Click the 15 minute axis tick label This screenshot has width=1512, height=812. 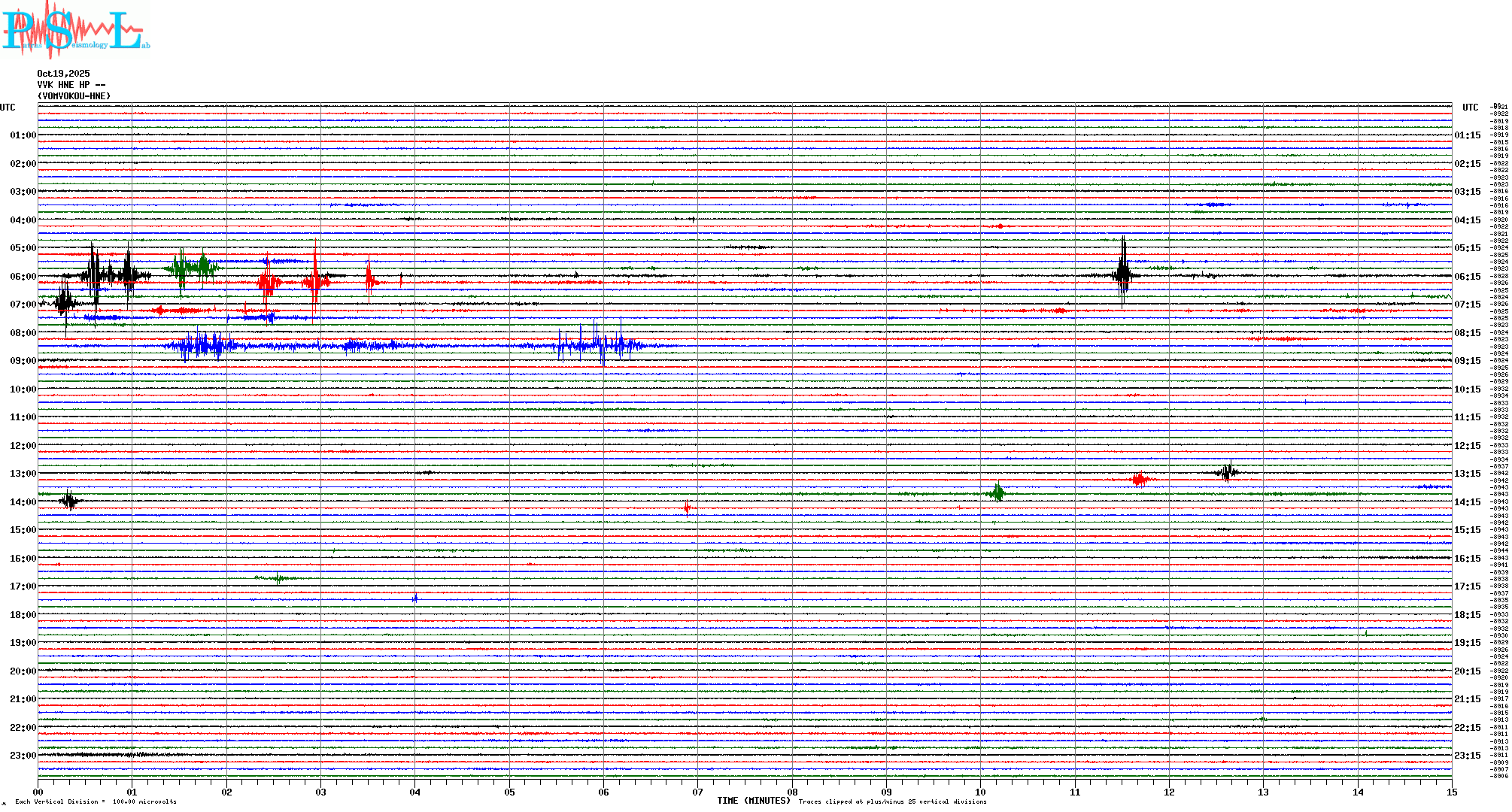click(1451, 792)
